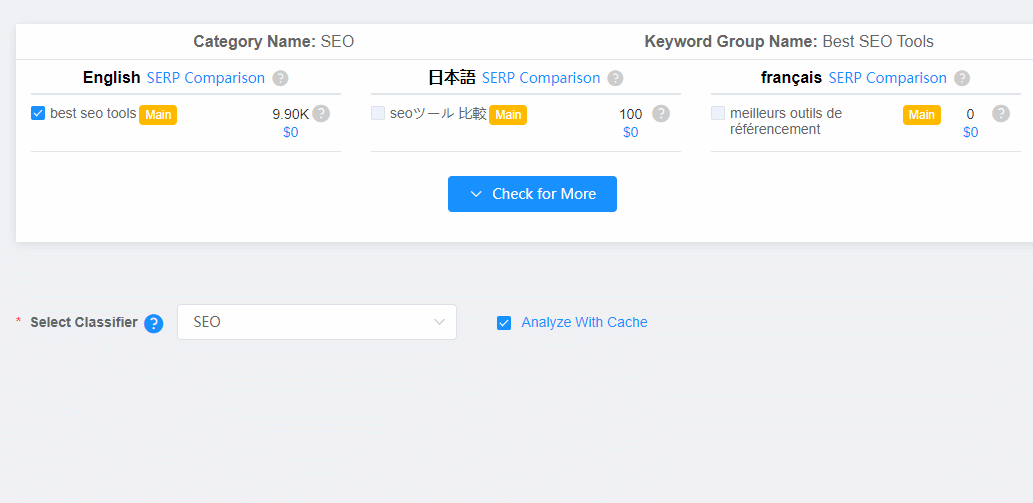Check the seoツール 比較 keyword checkbox
Viewport: 1033px width, 503px height.
[x=377, y=113]
